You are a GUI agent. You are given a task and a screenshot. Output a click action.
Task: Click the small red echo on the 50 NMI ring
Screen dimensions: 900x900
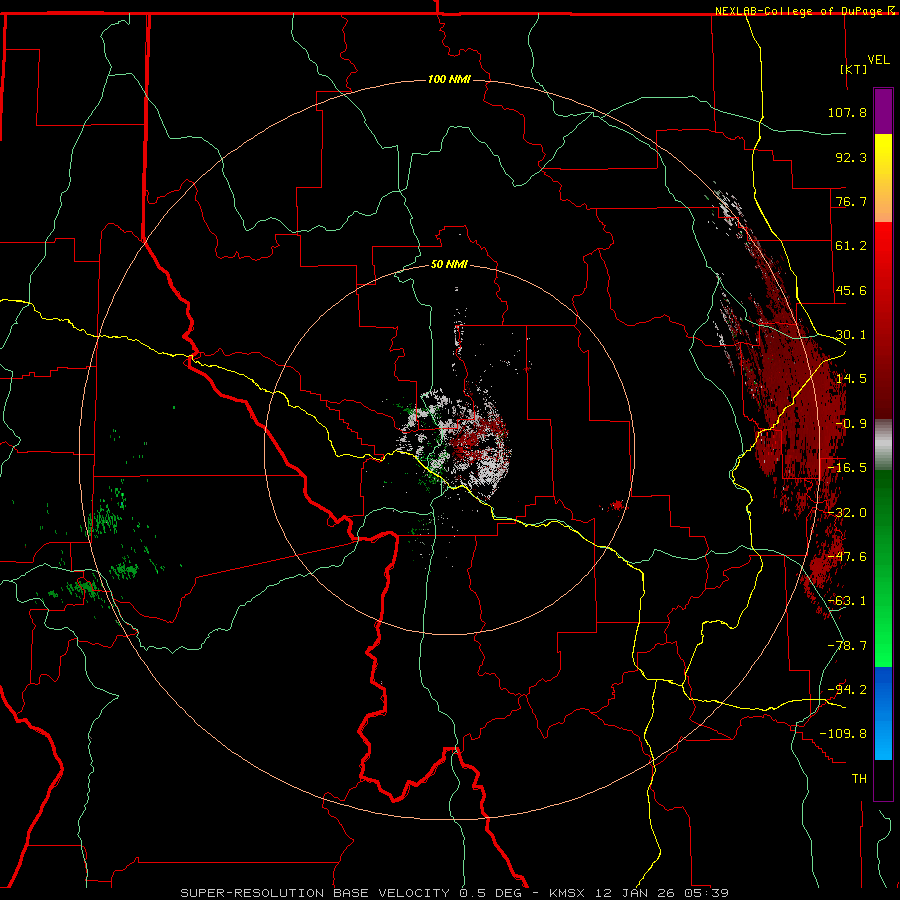click(616, 506)
